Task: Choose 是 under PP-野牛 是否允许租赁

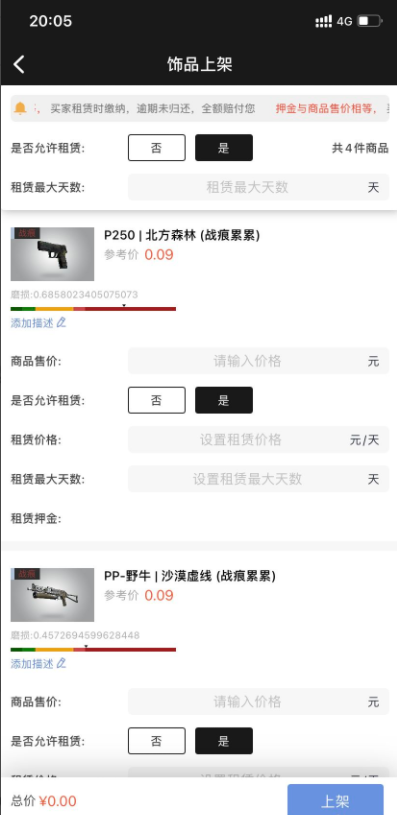Action: 224,741
